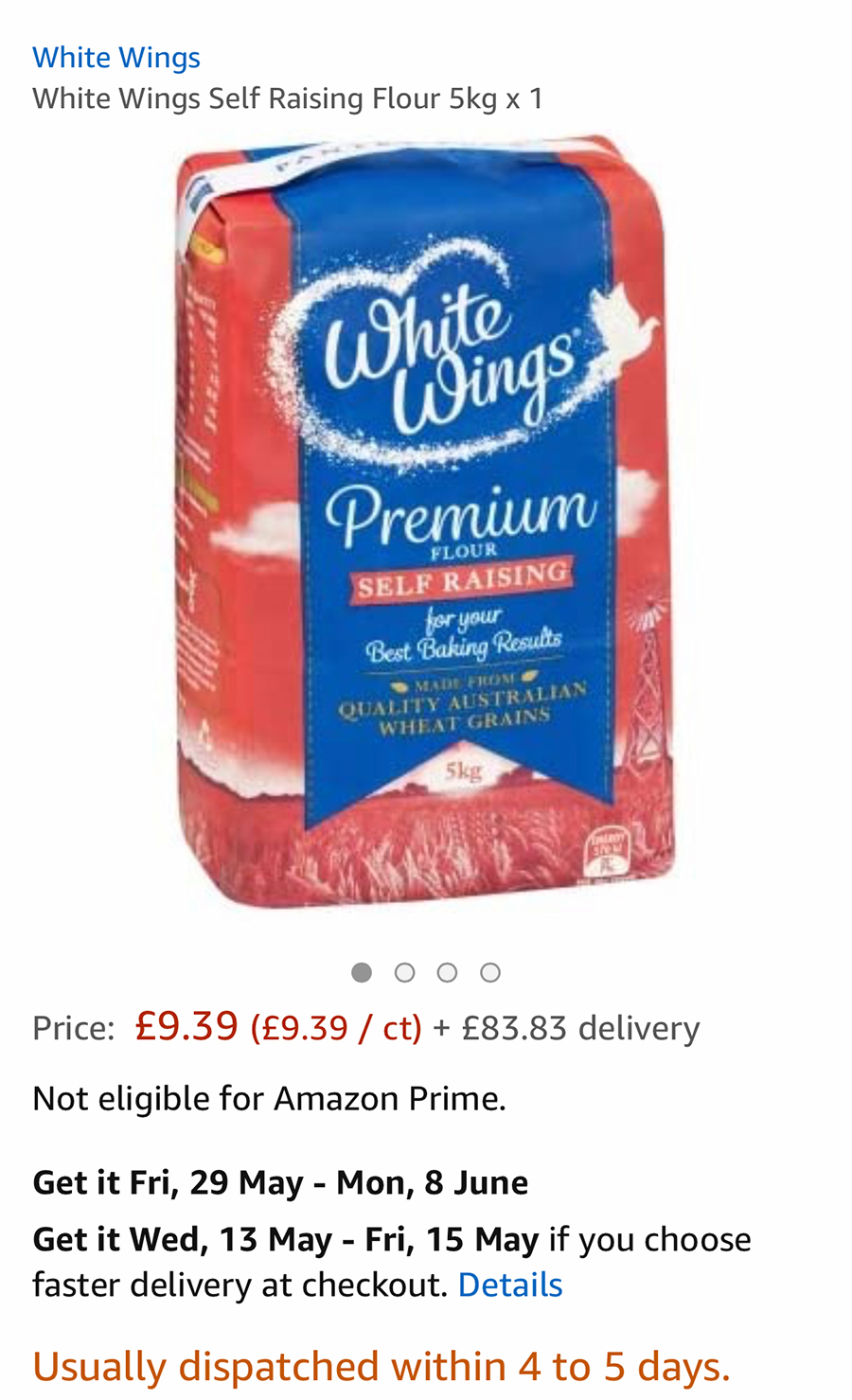Click the Not eligible for Amazon Prime notice
This screenshot has height=1400, width=852.
270,1098
